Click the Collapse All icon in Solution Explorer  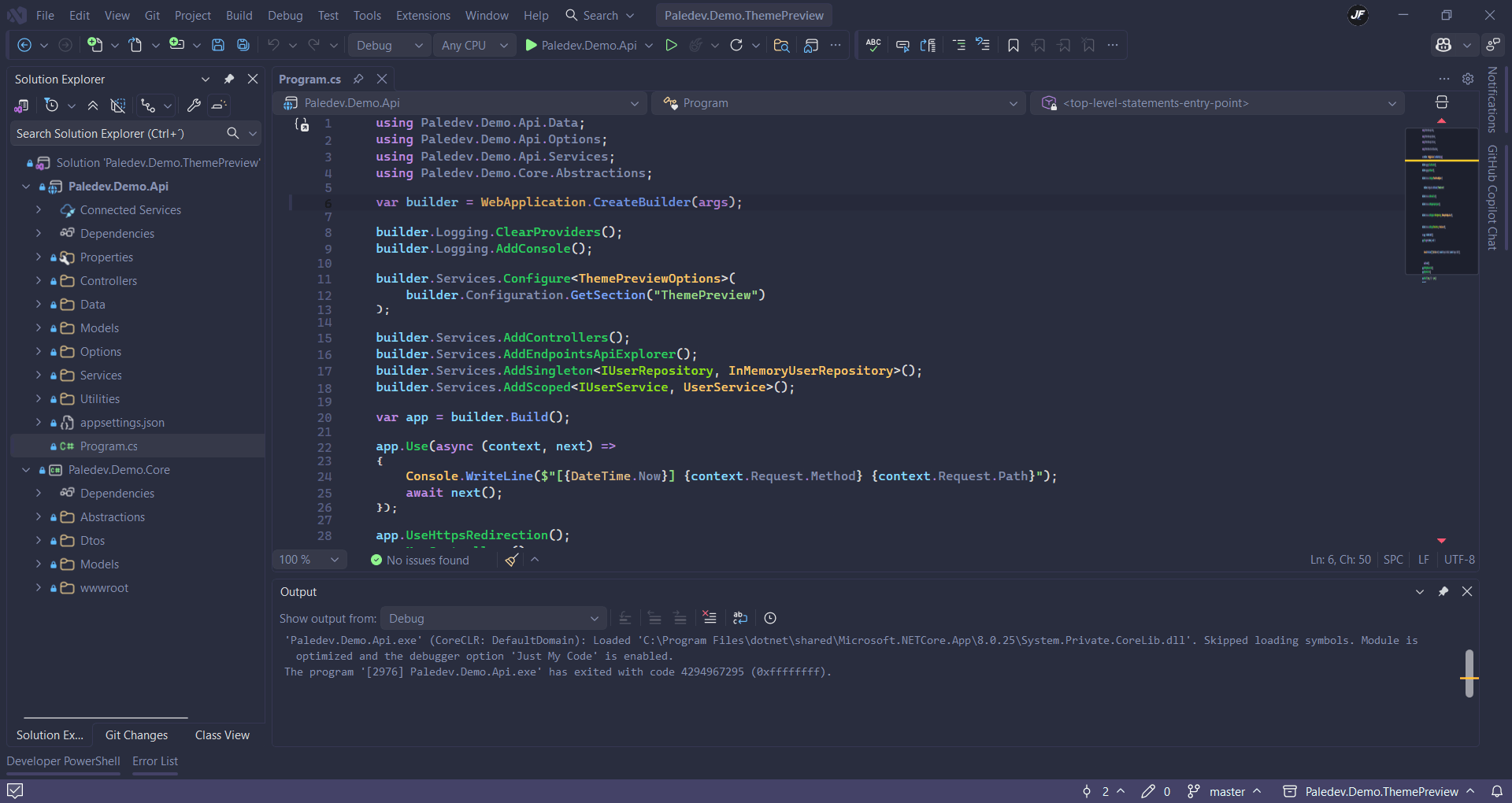tap(93, 105)
